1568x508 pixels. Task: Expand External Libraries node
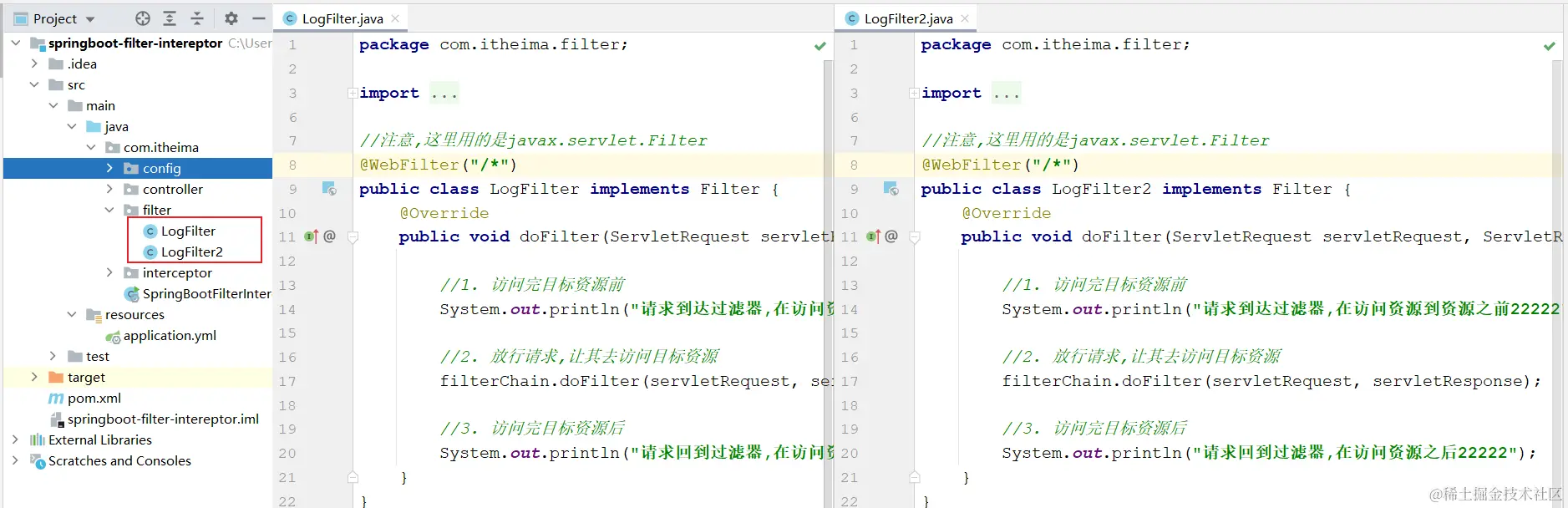pyautogui.click(x=15, y=439)
